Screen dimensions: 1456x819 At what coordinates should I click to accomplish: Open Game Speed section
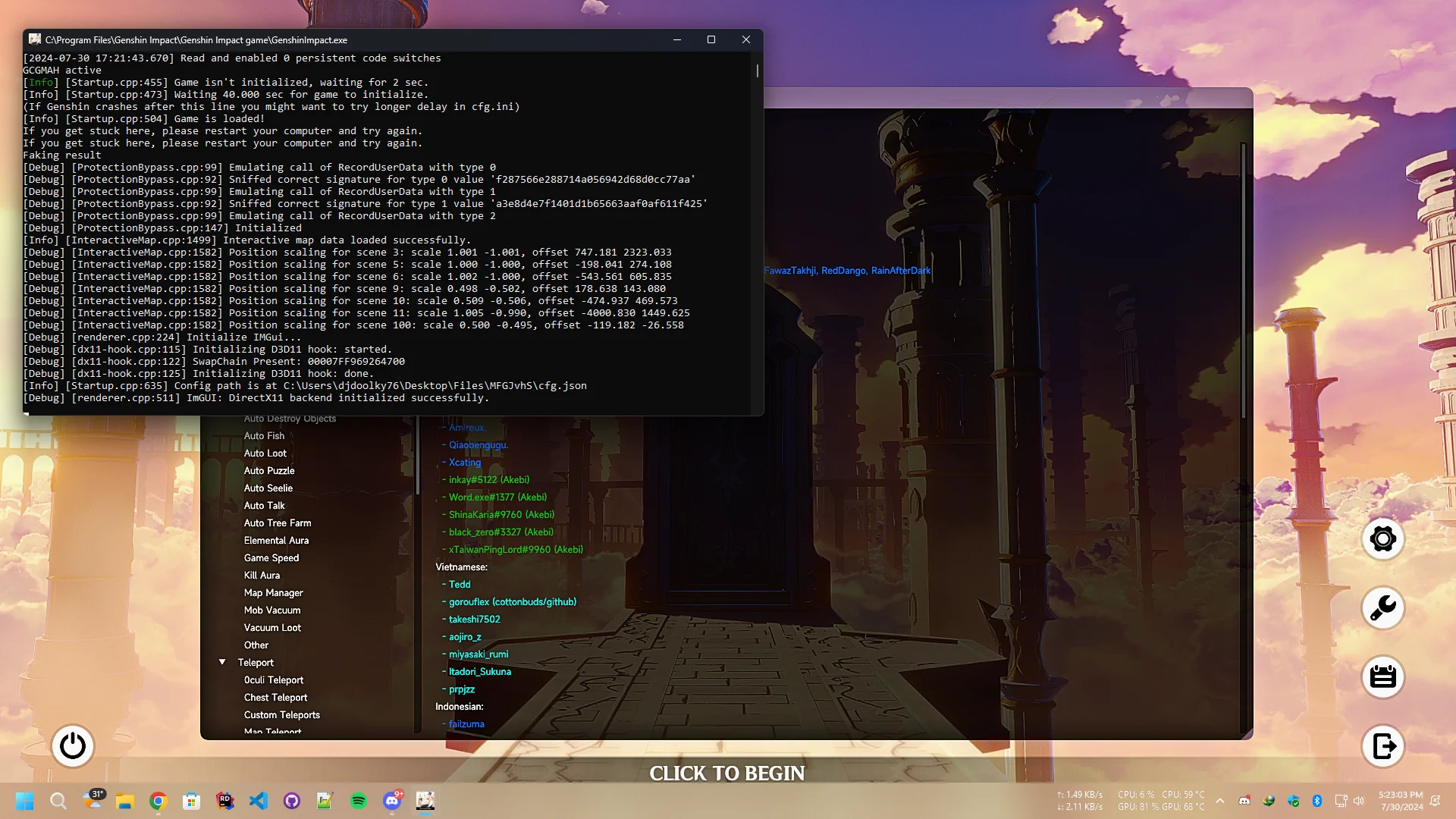click(271, 558)
